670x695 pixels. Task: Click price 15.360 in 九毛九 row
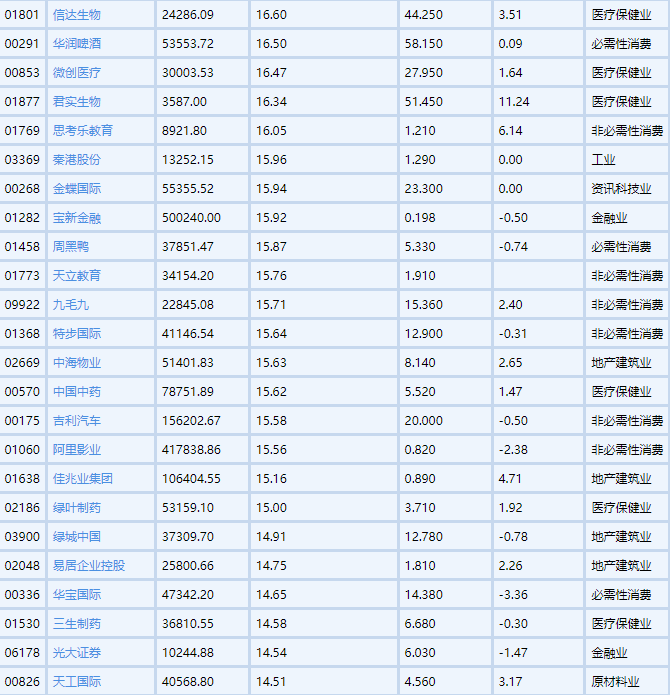(x=424, y=305)
